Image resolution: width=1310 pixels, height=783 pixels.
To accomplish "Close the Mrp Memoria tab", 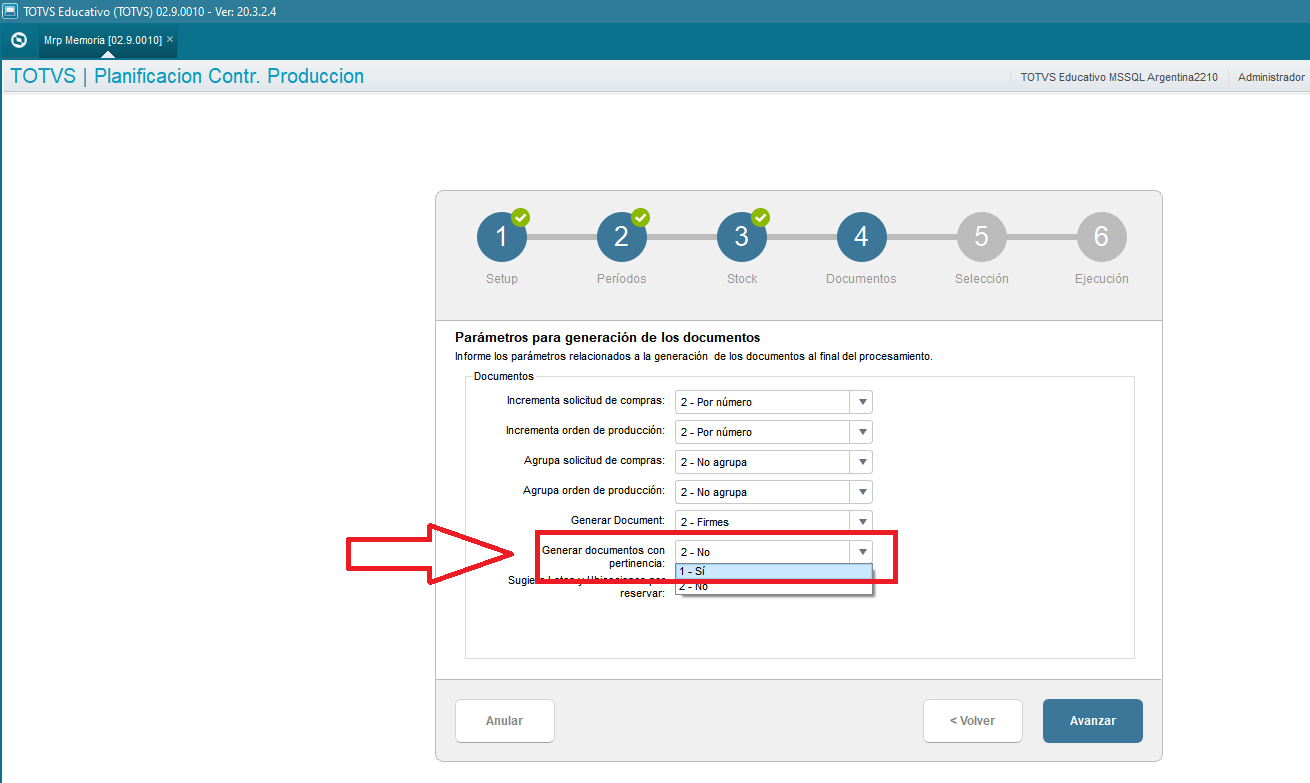I will 170,39.
